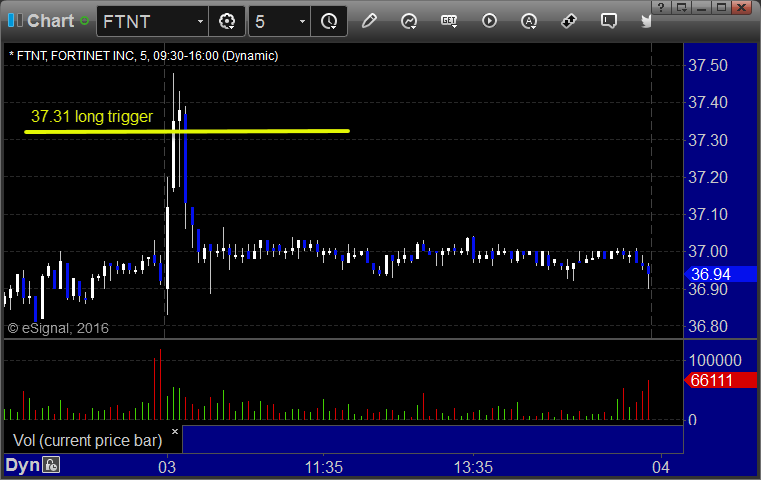Expand the interval 5 dropdown arrow

302,21
